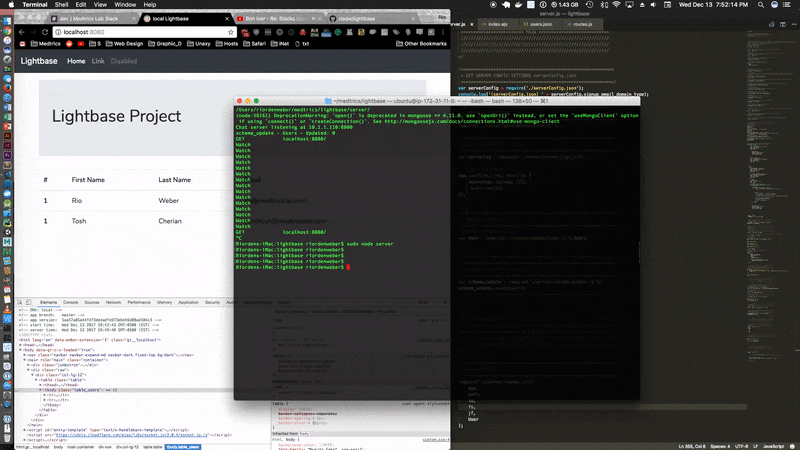
Task: Open Time Machine menu bar icon
Action: click(590, 5)
